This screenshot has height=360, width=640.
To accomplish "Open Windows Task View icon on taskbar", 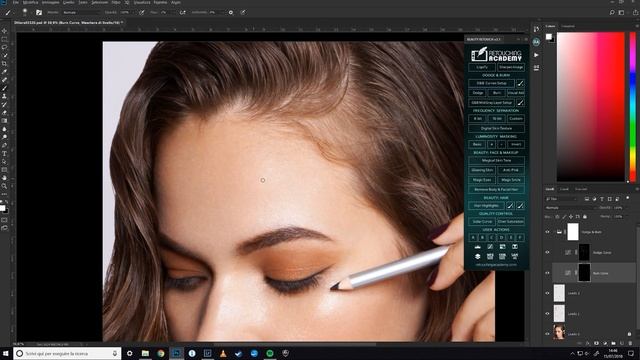I will click(x=129, y=353).
